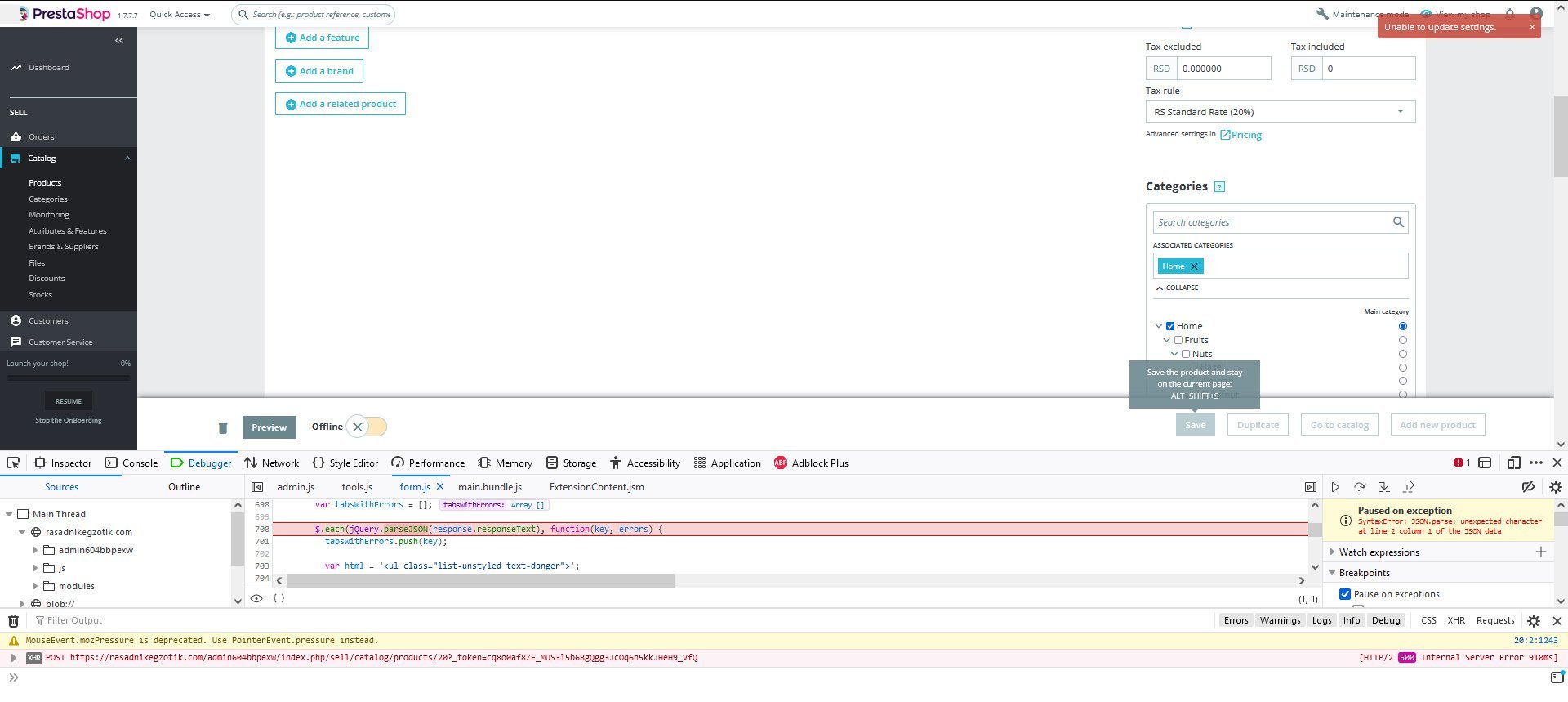Open the Style Editor tab

345,463
